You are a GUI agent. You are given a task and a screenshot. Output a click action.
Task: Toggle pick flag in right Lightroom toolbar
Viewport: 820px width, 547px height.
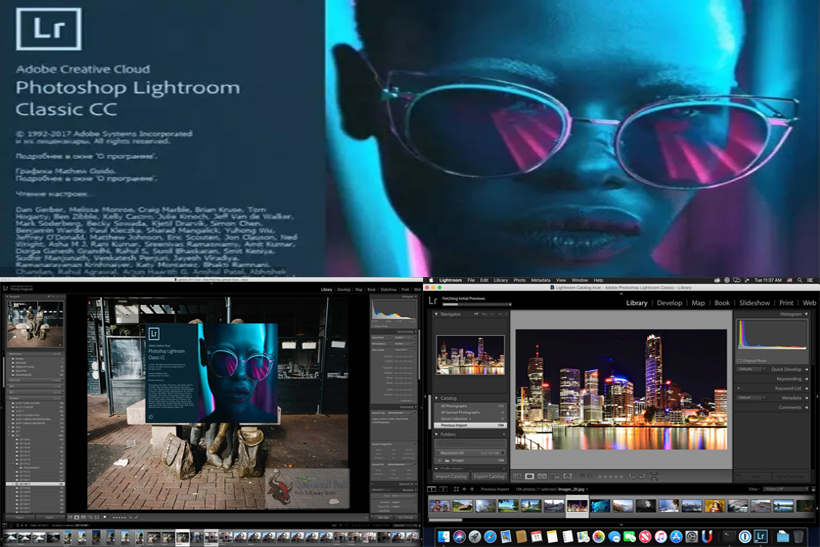point(583,476)
